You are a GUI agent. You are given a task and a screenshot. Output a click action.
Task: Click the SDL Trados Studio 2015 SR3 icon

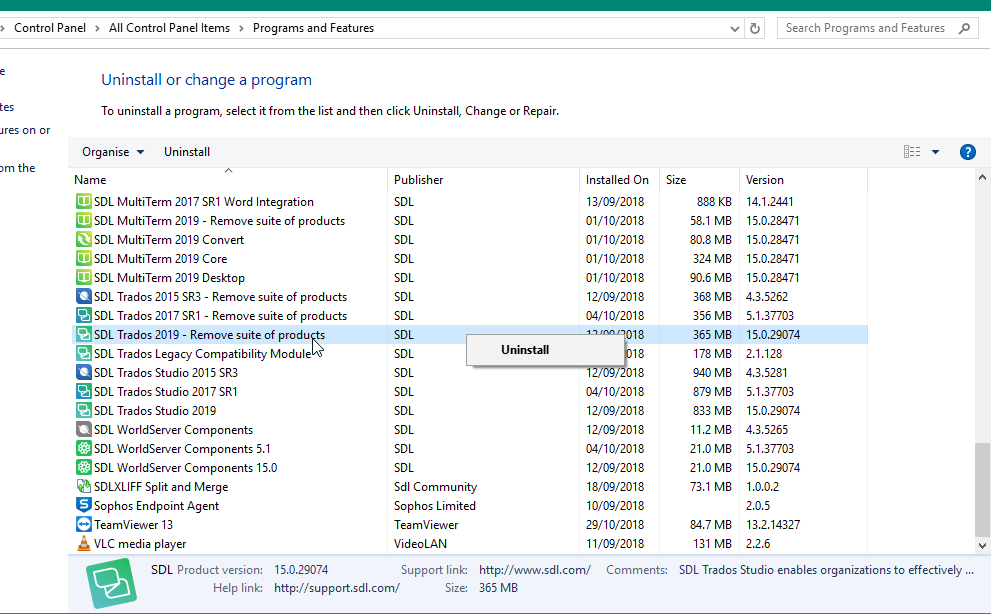[x=83, y=372]
